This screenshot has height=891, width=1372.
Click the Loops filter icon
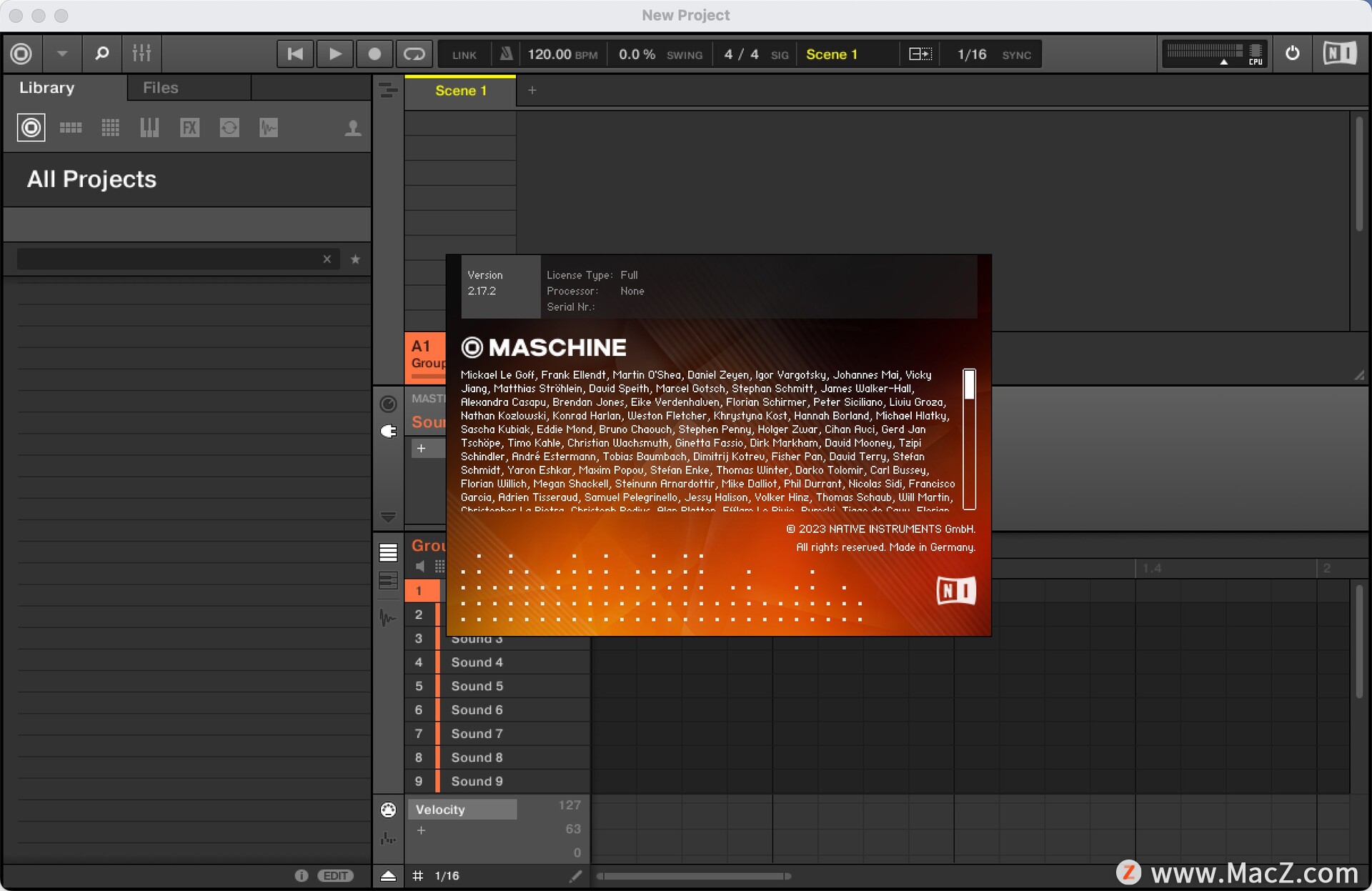point(229,127)
